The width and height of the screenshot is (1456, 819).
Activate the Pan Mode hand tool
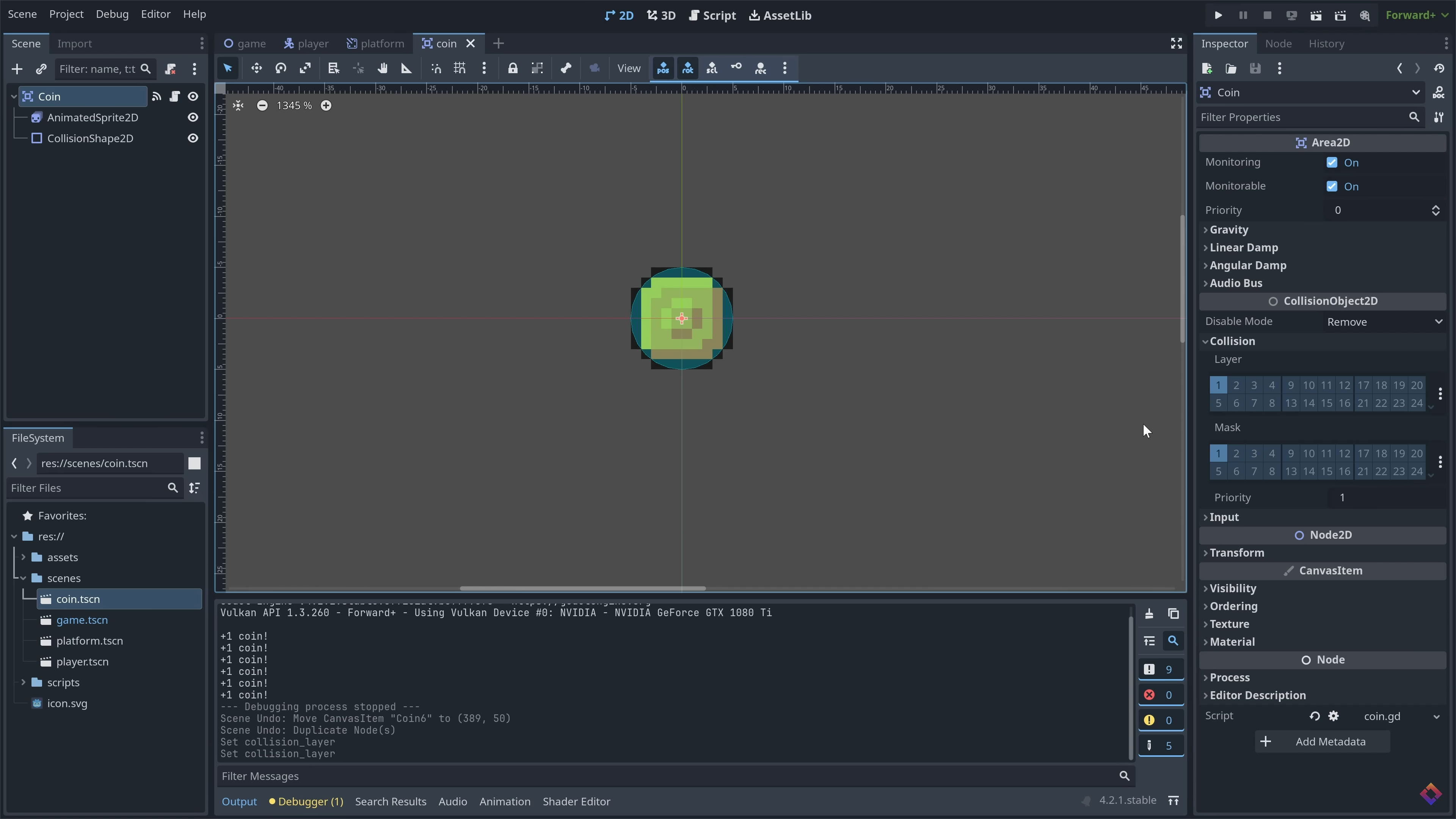coord(383,68)
